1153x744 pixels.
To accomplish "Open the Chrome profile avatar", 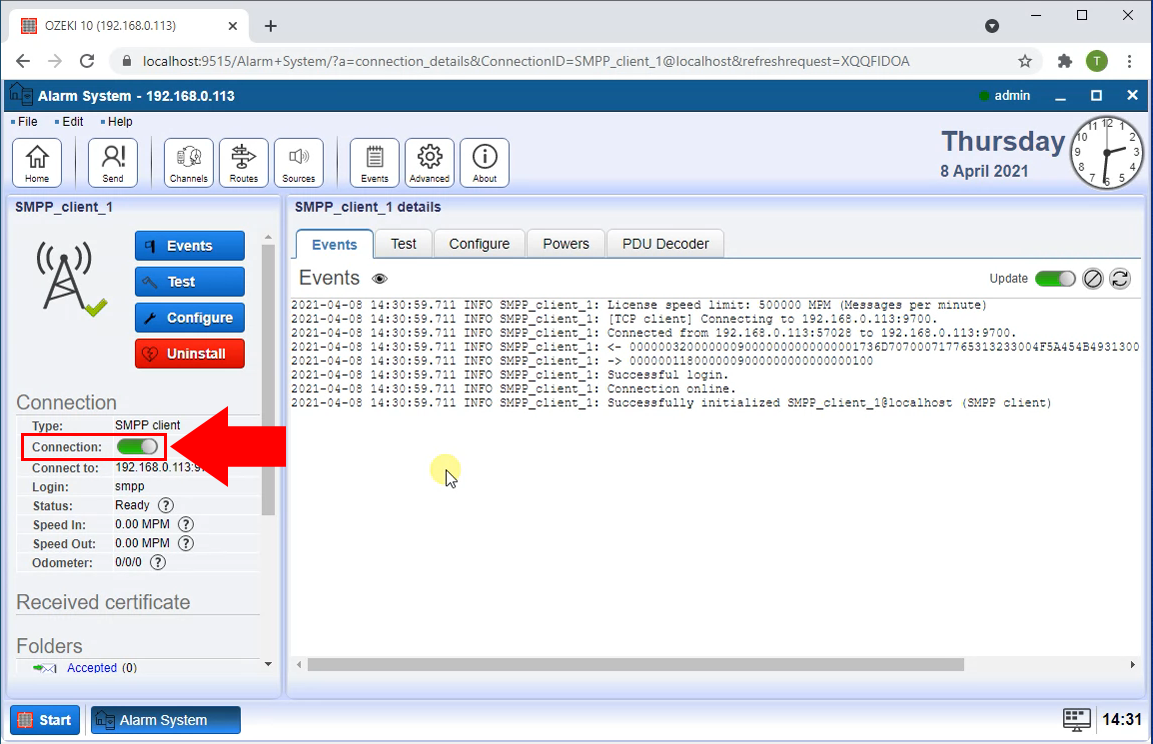I will (1096, 61).
